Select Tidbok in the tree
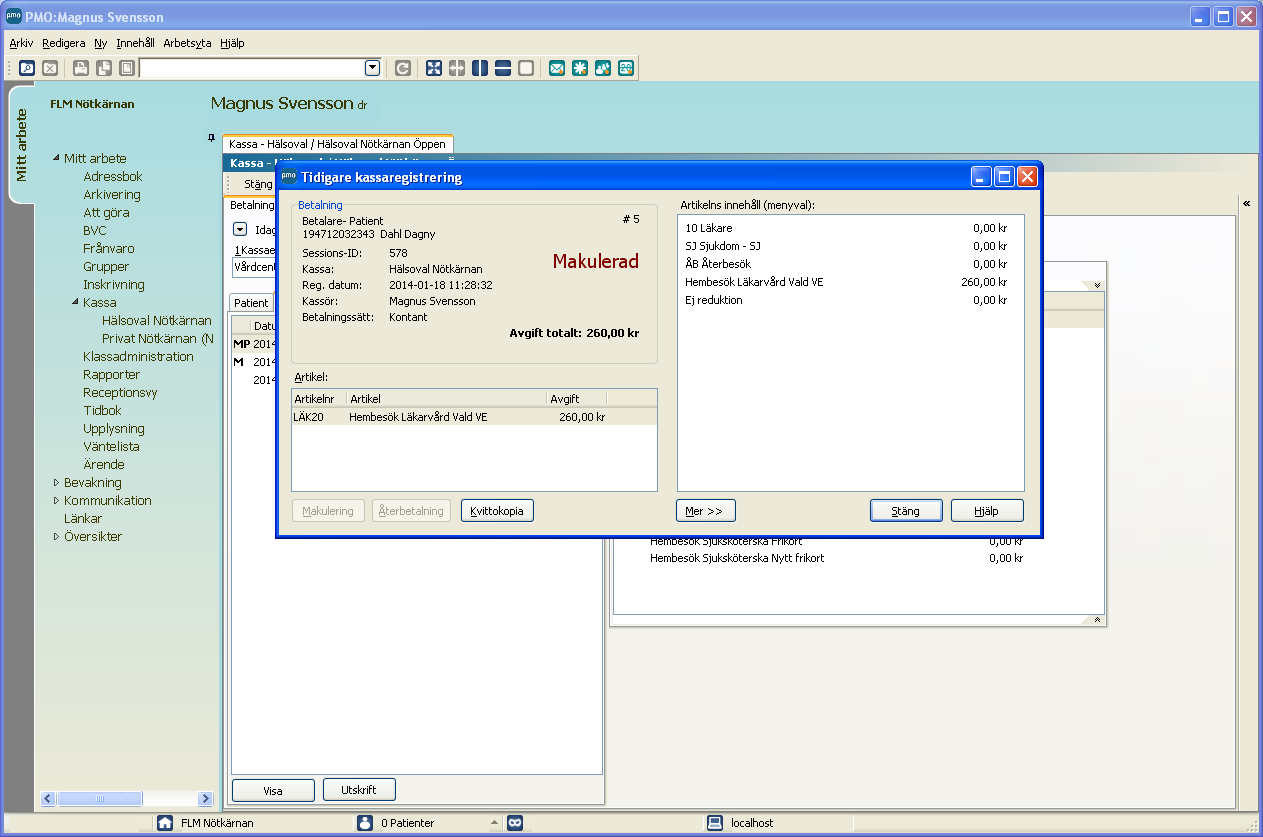 pos(103,410)
